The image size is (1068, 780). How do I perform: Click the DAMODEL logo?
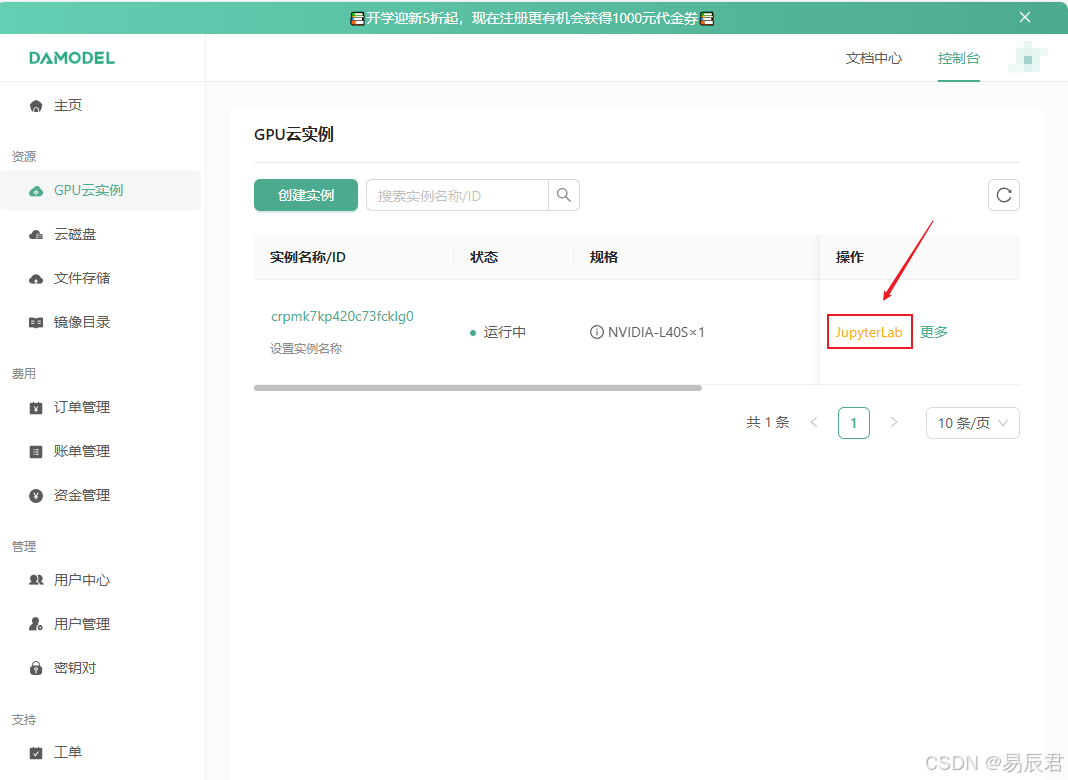click(x=72, y=58)
